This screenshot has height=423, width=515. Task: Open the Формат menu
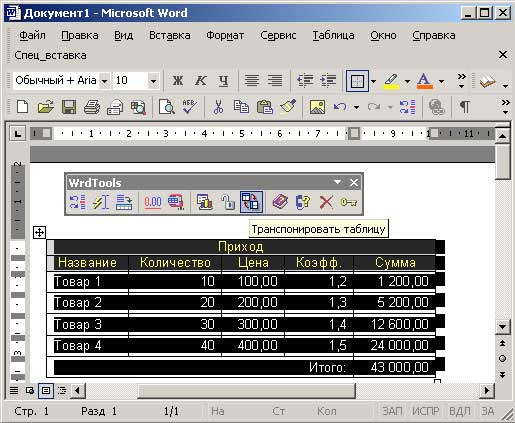point(225,35)
